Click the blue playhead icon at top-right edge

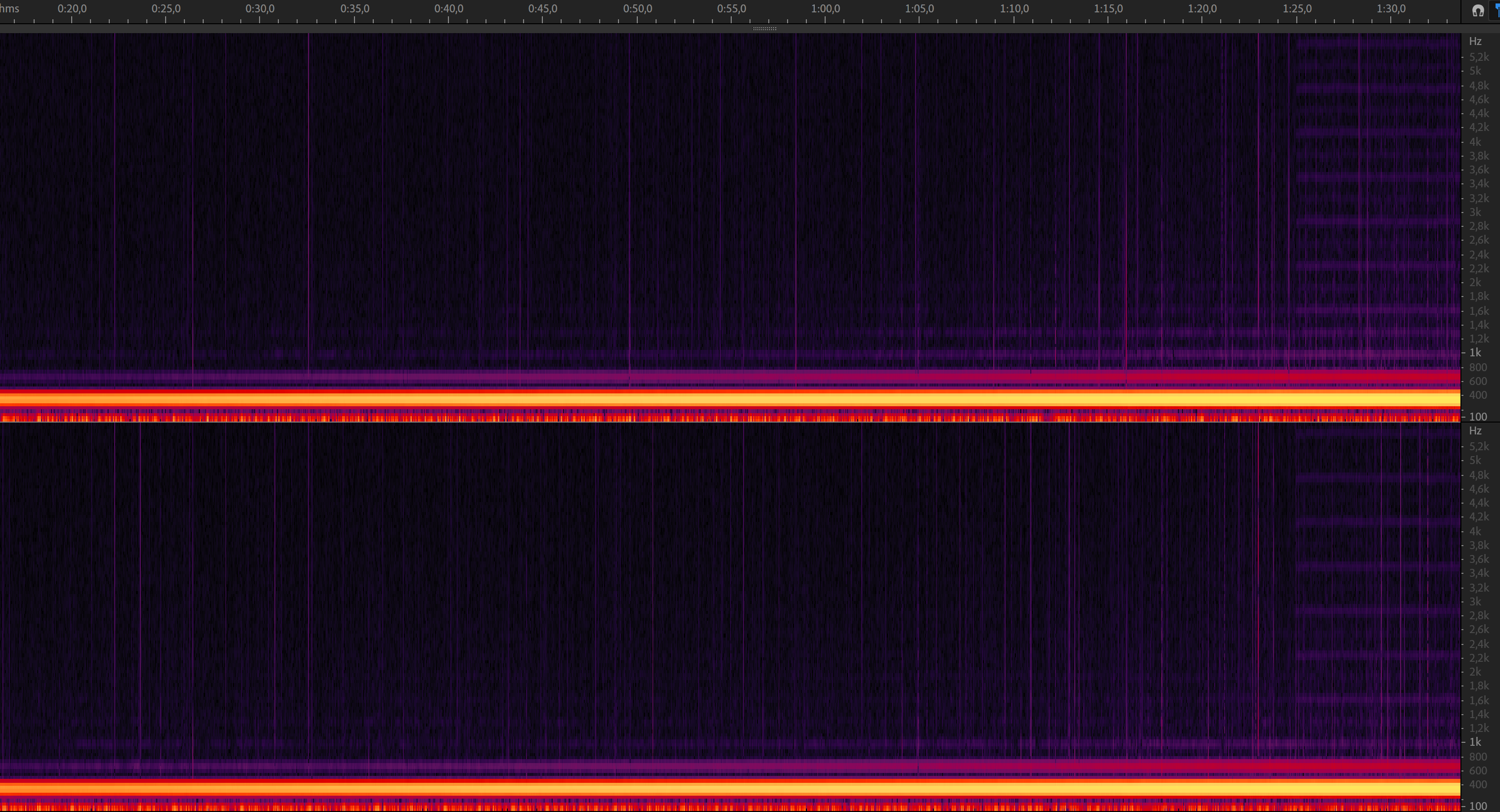pyautogui.click(x=1497, y=10)
